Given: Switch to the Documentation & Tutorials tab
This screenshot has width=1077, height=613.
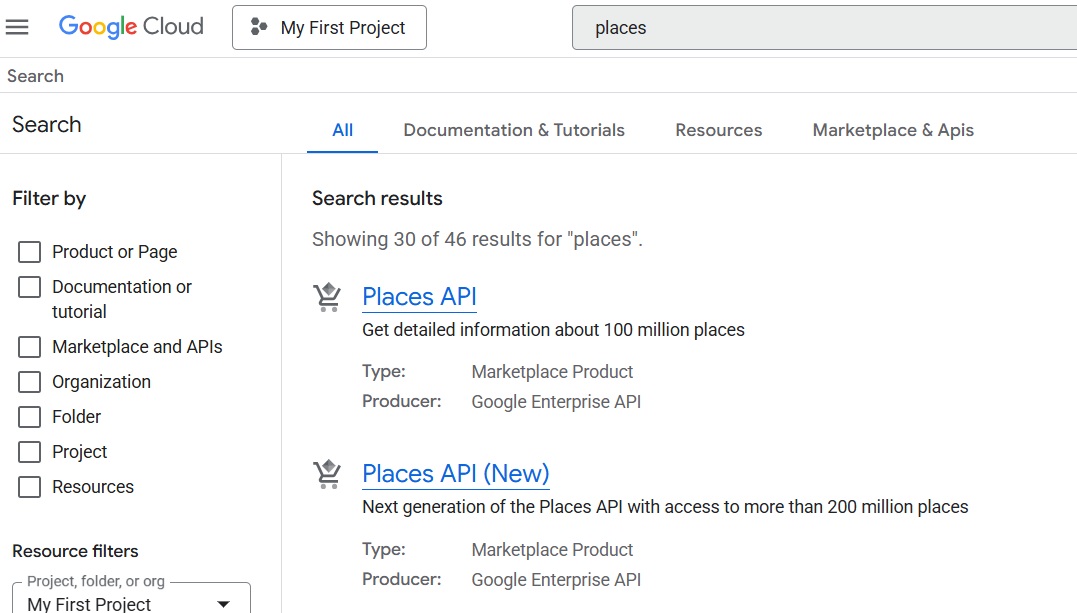Looking at the screenshot, I should [x=514, y=130].
